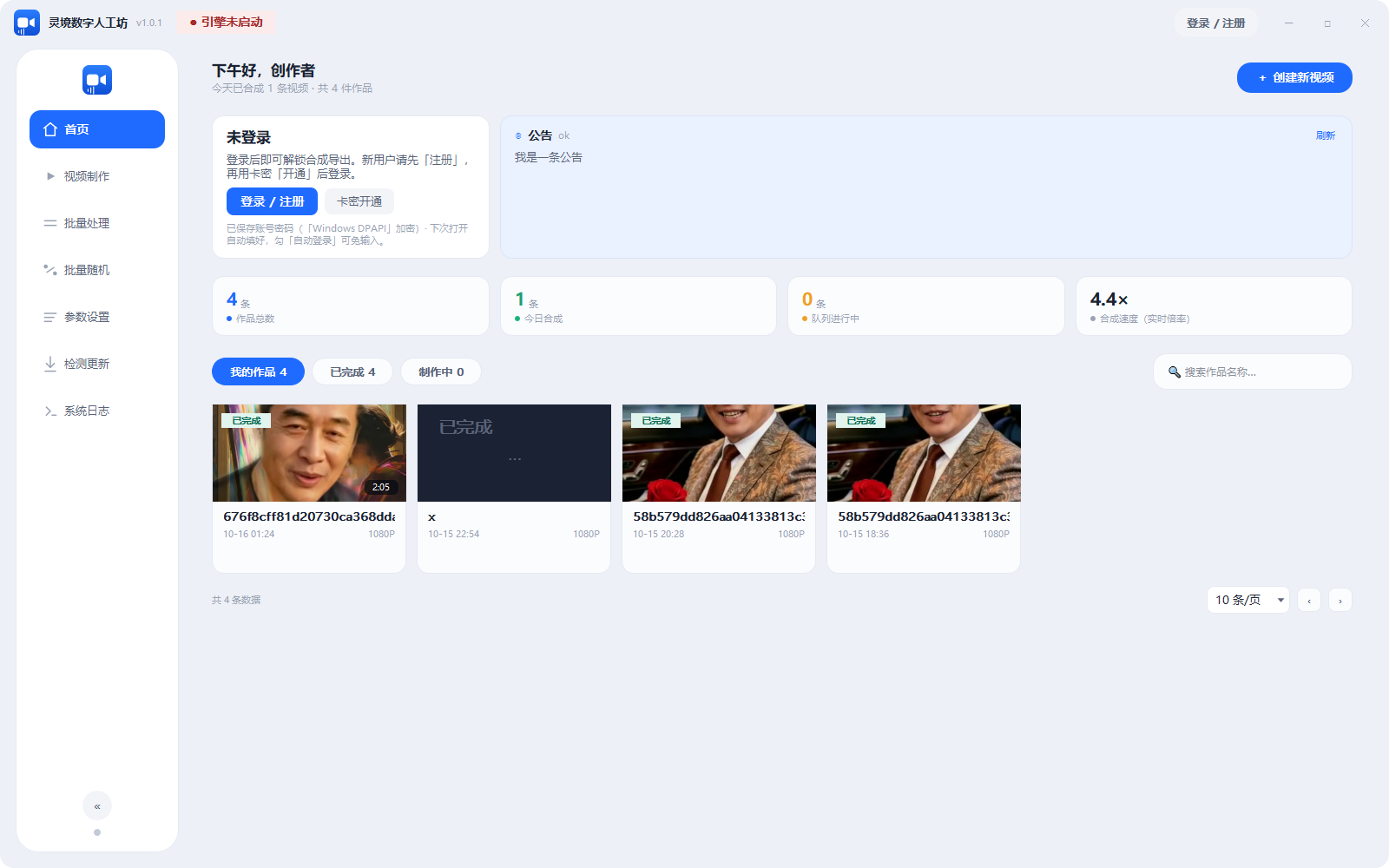Click the 共 4 条数据 total count text

[x=236, y=600]
